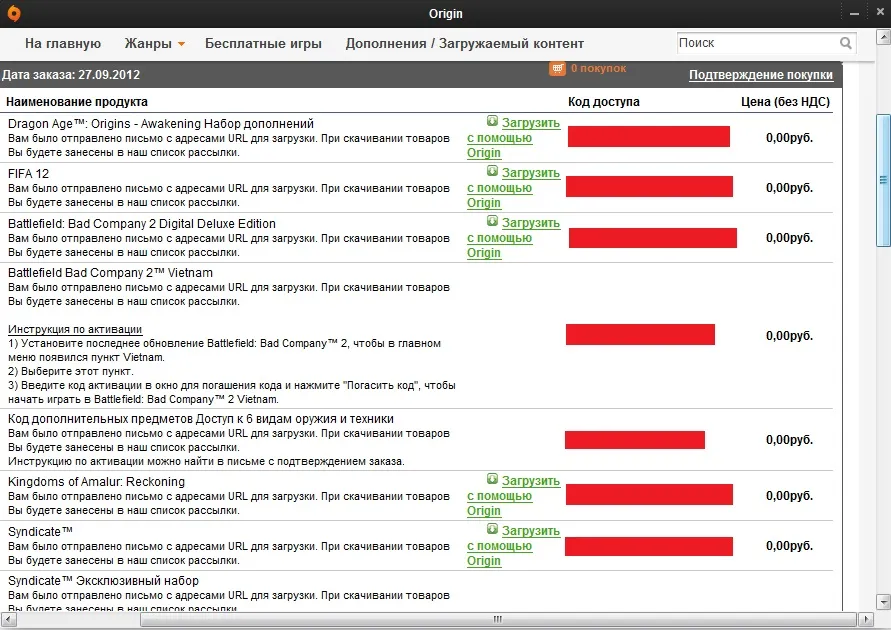Click vertical scrollbar down arrow
This screenshot has width=891, height=630.
884,602
